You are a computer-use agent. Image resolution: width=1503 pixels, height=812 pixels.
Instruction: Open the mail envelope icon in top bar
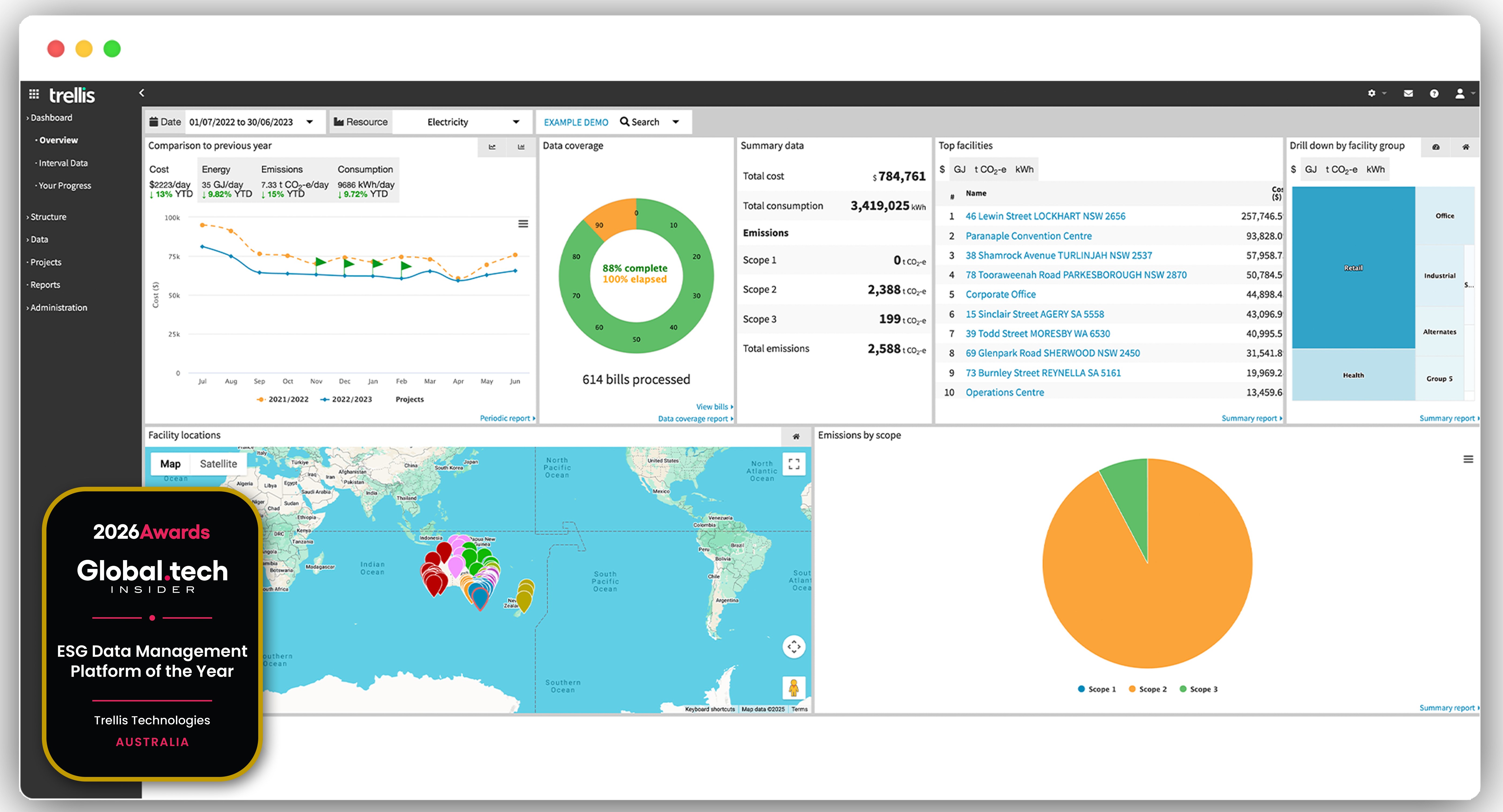click(x=1409, y=93)
